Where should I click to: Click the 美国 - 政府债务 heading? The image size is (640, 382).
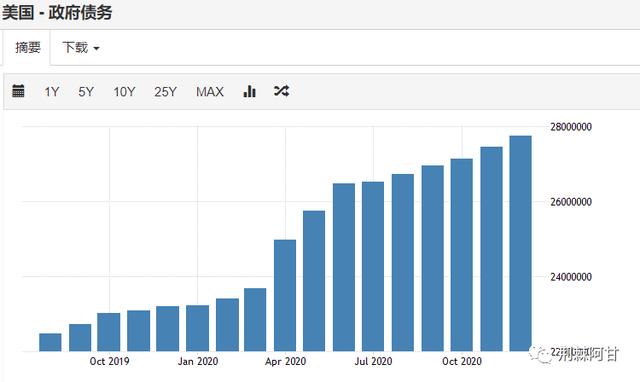[x=57, y=12]
